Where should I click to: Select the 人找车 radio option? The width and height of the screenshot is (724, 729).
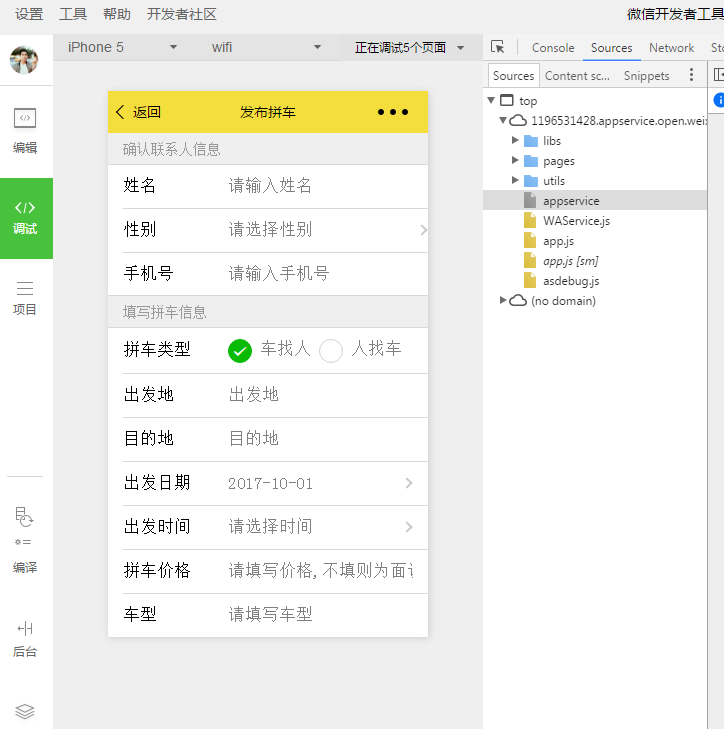pyautogui.click(x=331, y=351)
